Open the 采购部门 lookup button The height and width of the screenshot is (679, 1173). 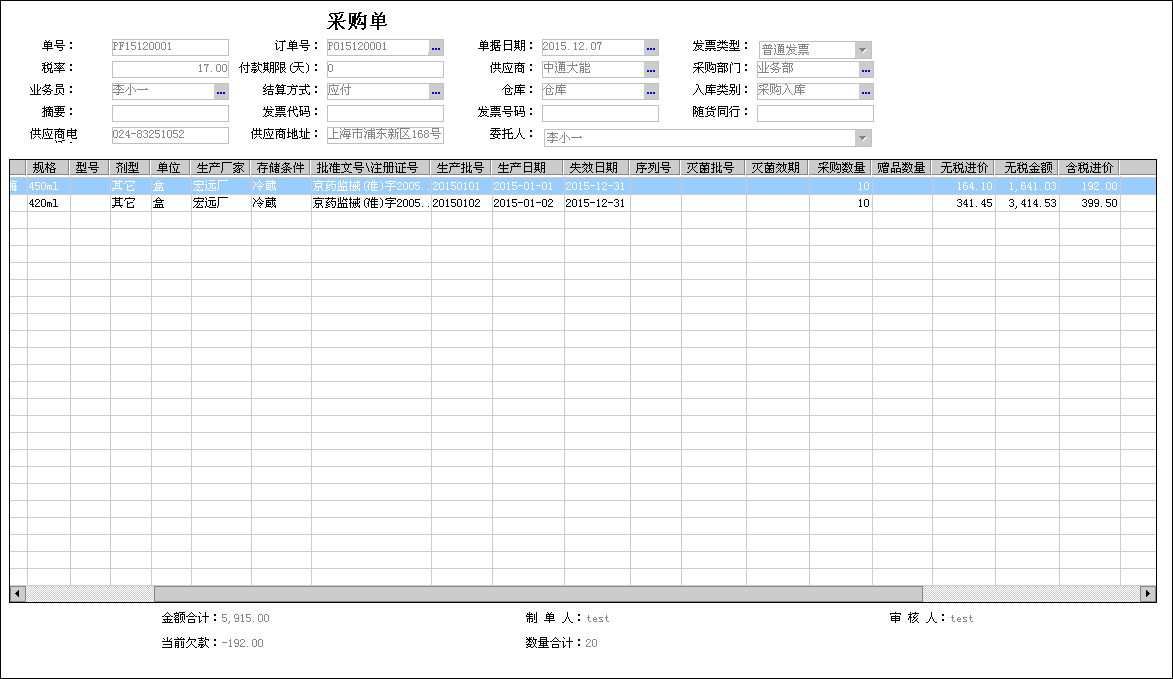866,70
